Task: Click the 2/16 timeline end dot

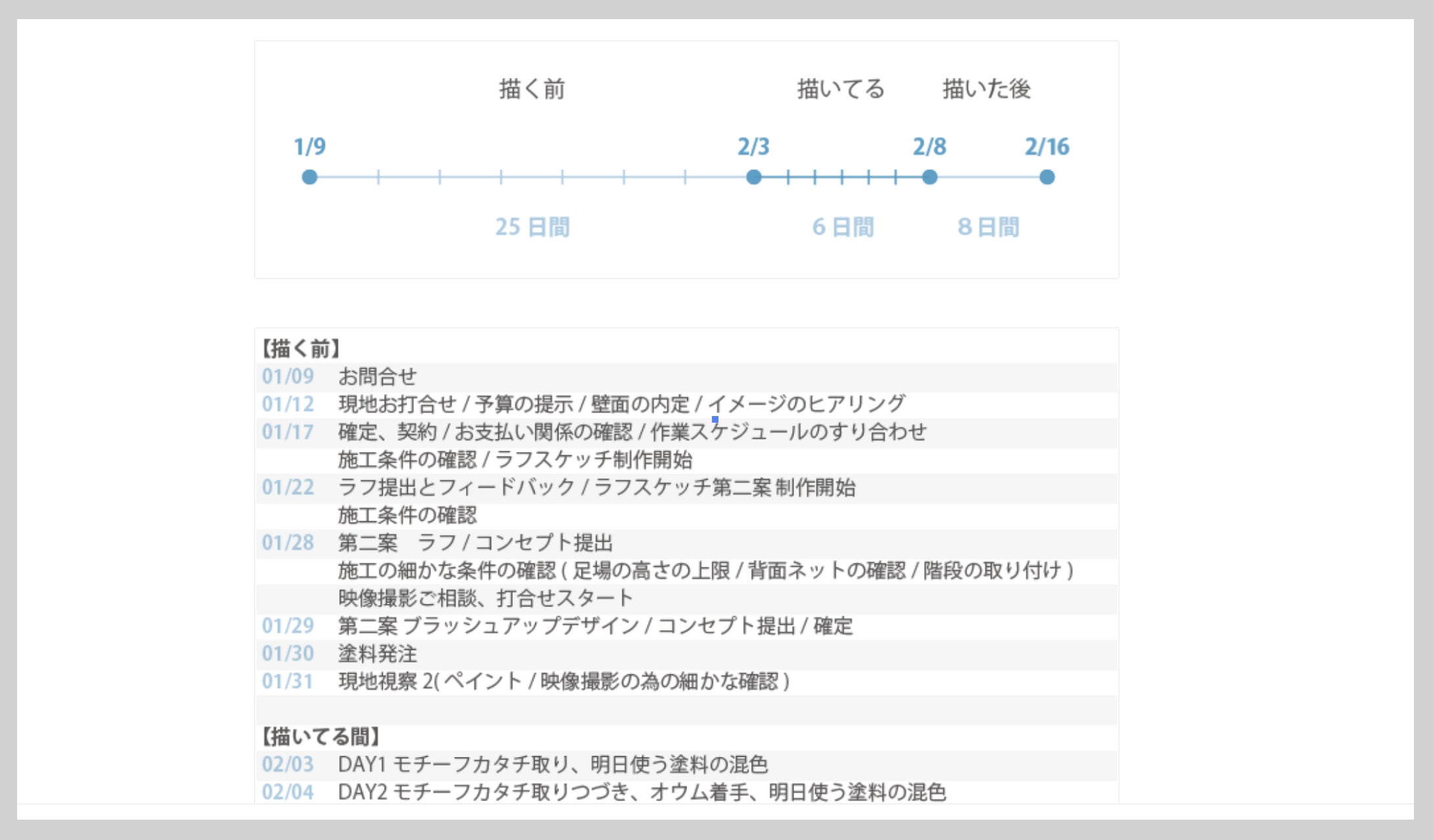Action: point(1047,177)
